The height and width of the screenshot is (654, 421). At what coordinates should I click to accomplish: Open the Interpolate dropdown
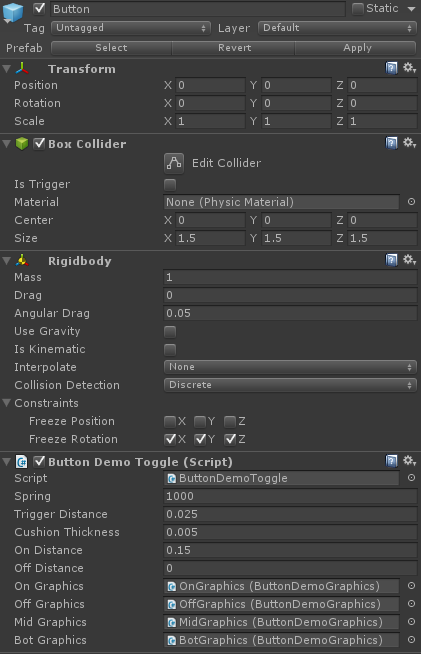[290, 367]
